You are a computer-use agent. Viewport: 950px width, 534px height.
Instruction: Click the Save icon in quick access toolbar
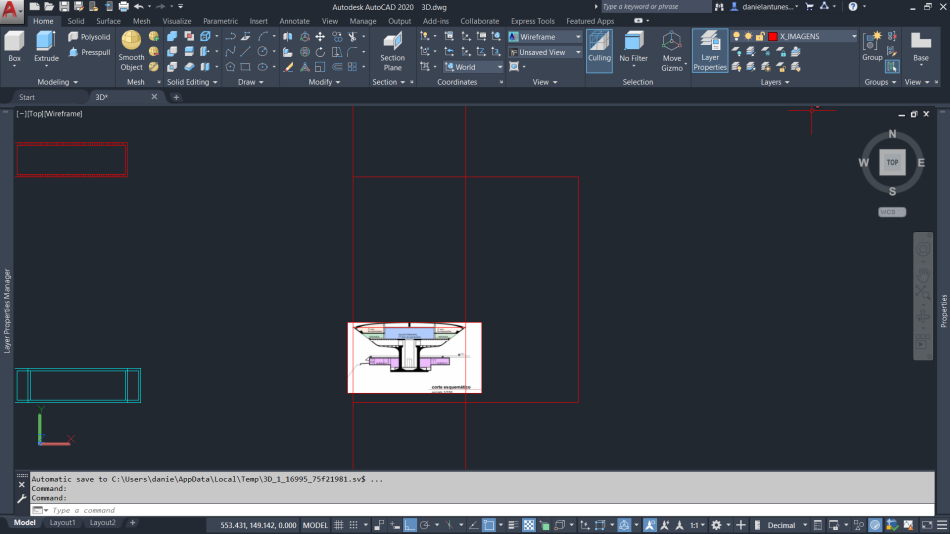64,7
